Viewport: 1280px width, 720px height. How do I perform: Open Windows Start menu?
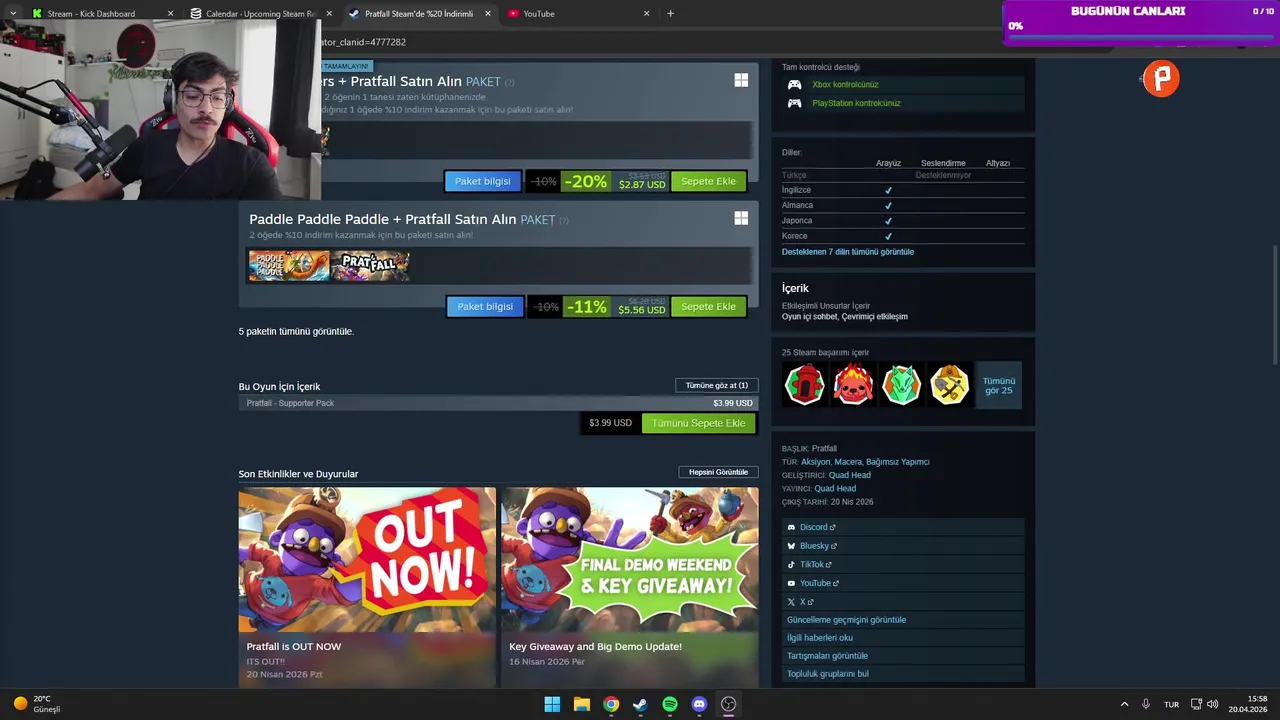[x=552, y=704]
